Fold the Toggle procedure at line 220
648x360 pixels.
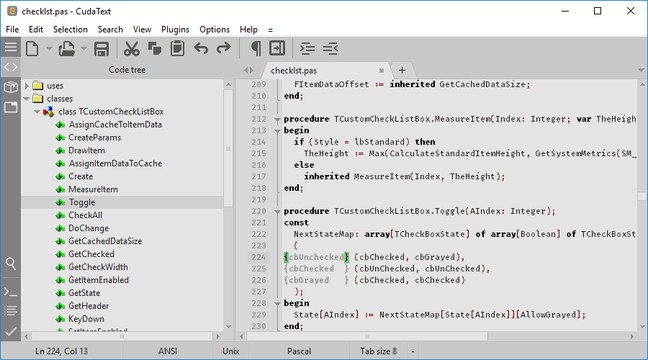[277, 212]
